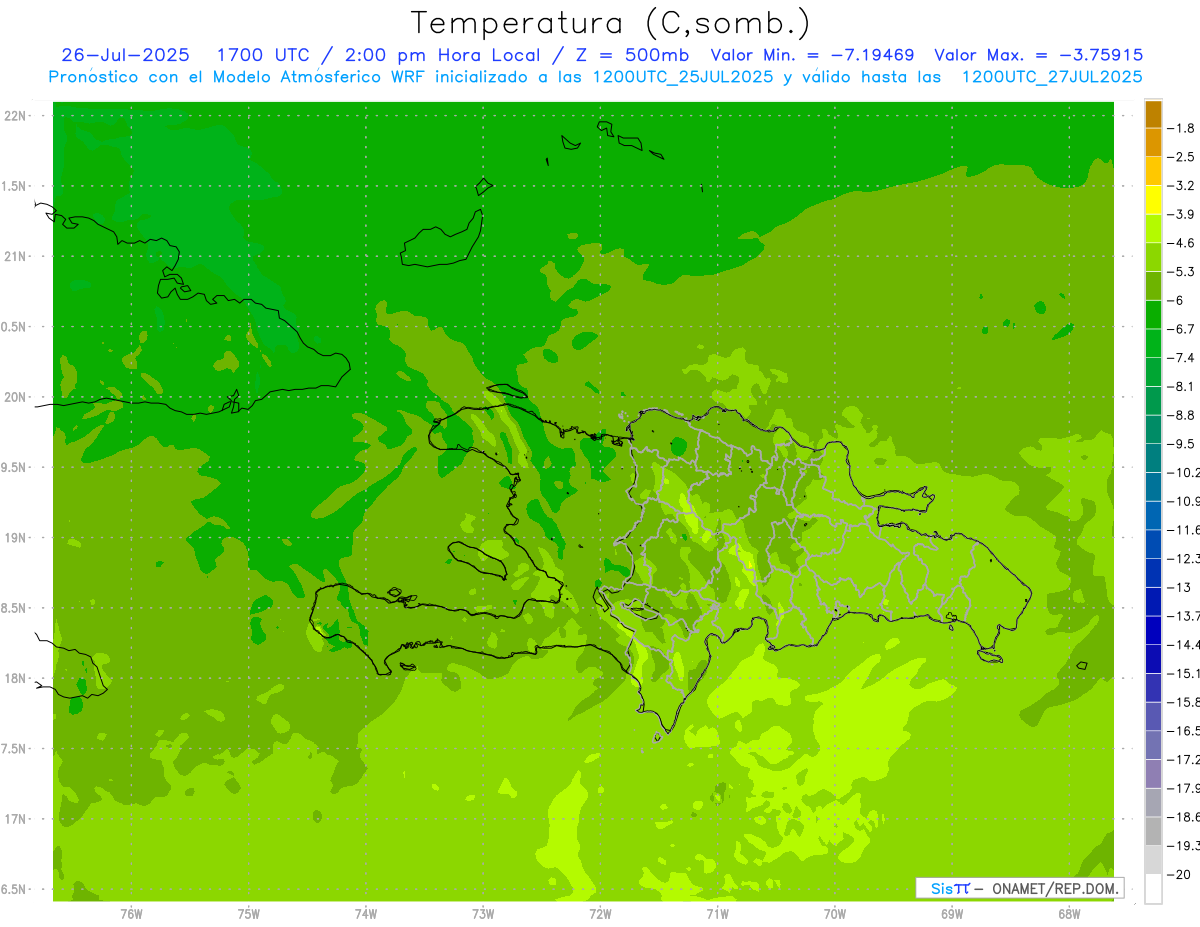
Task: Click the '69W' longitude axis label
Action: (952, 914)
